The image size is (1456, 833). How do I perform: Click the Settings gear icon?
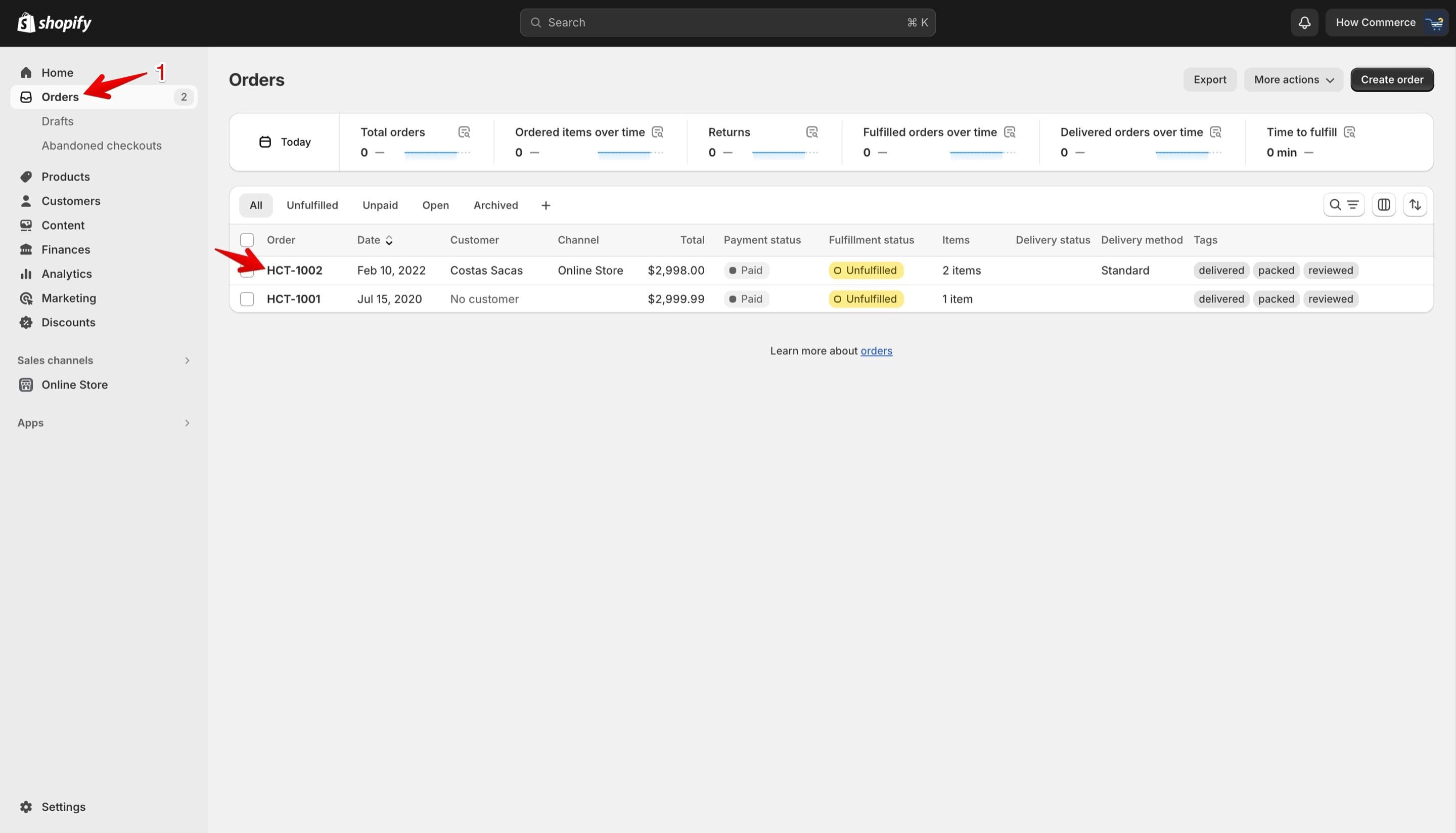coord(26,807)
